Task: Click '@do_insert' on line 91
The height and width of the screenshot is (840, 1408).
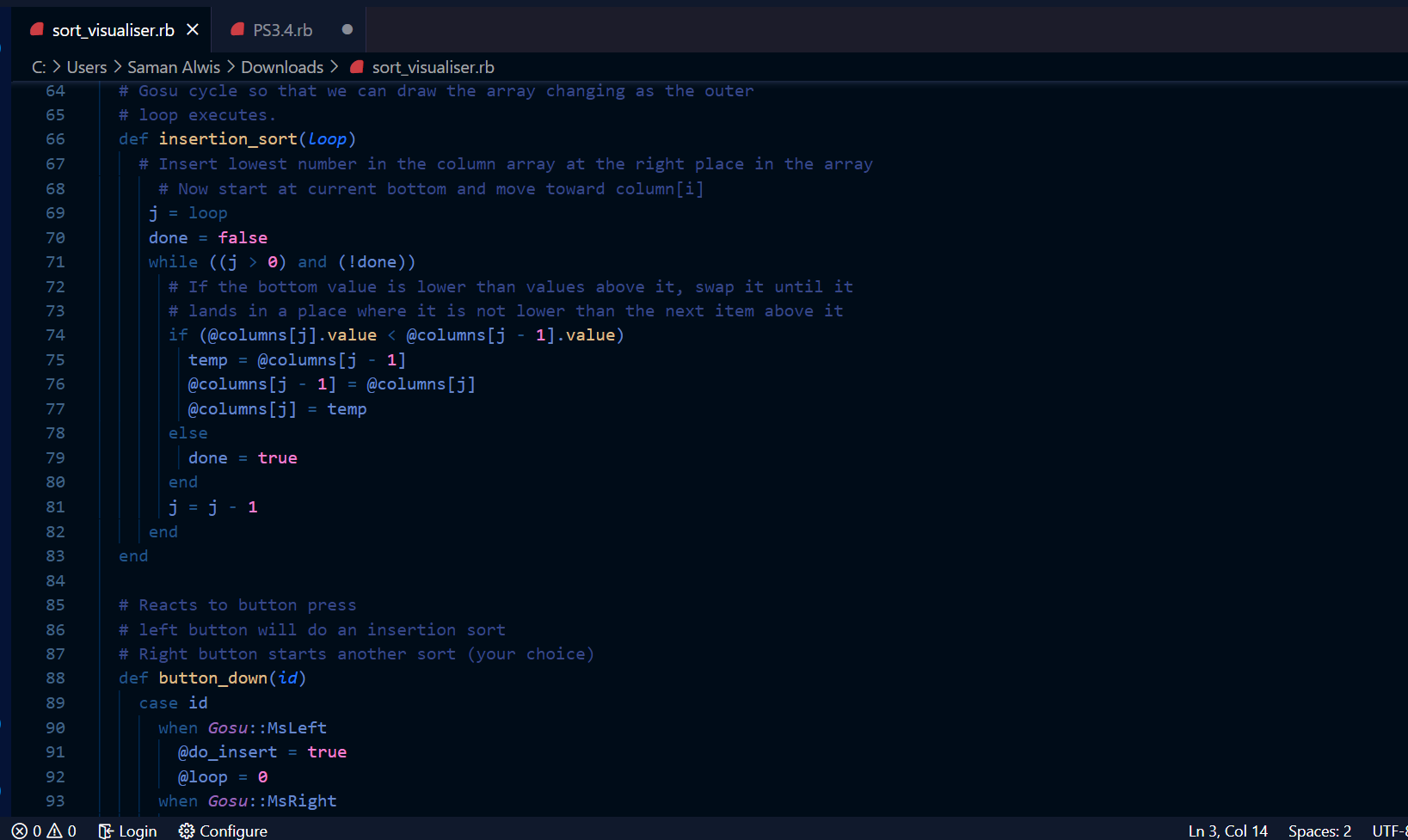Action: click(227, 752)
